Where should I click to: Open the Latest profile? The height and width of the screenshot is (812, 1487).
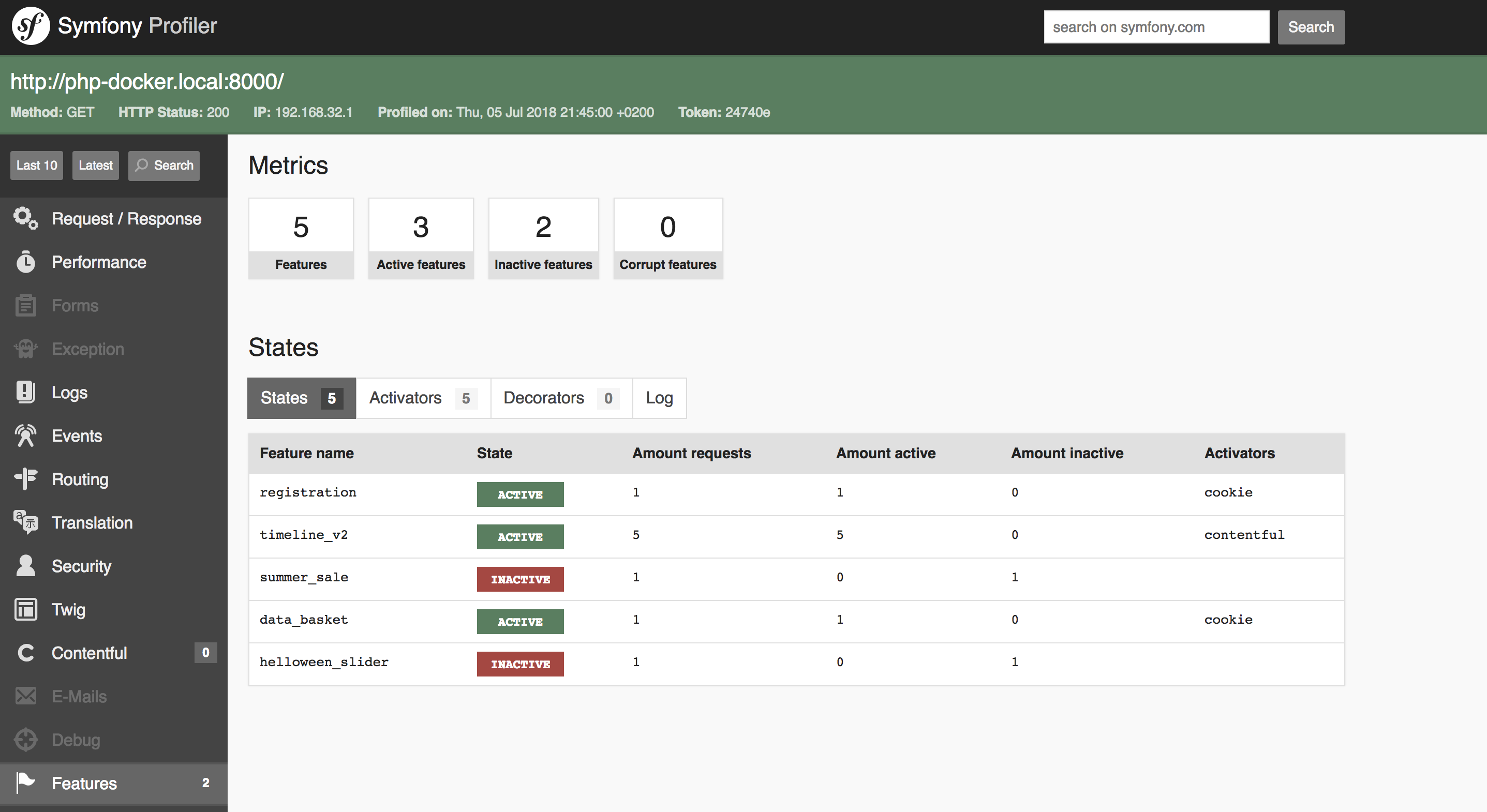click(95, 166)
